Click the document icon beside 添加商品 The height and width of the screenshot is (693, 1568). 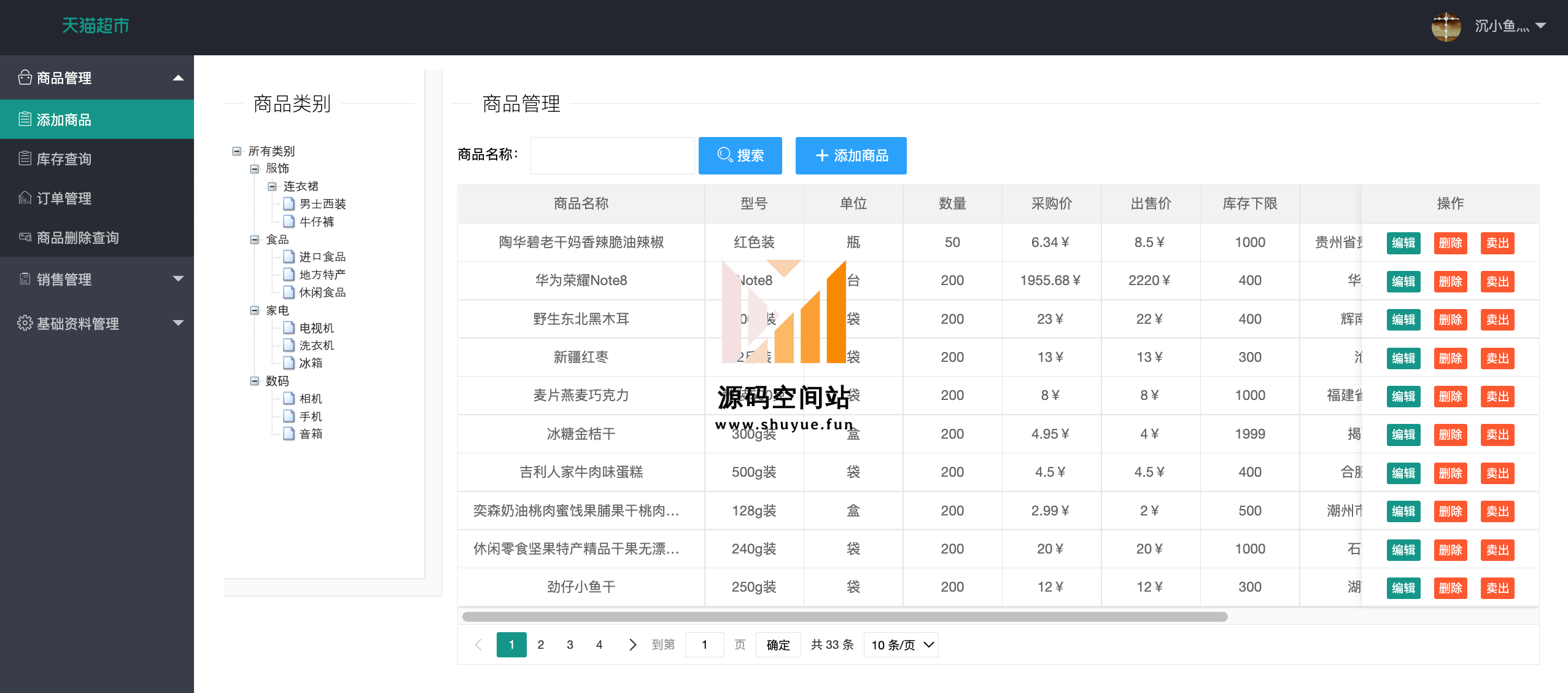[x=25, y=119]
